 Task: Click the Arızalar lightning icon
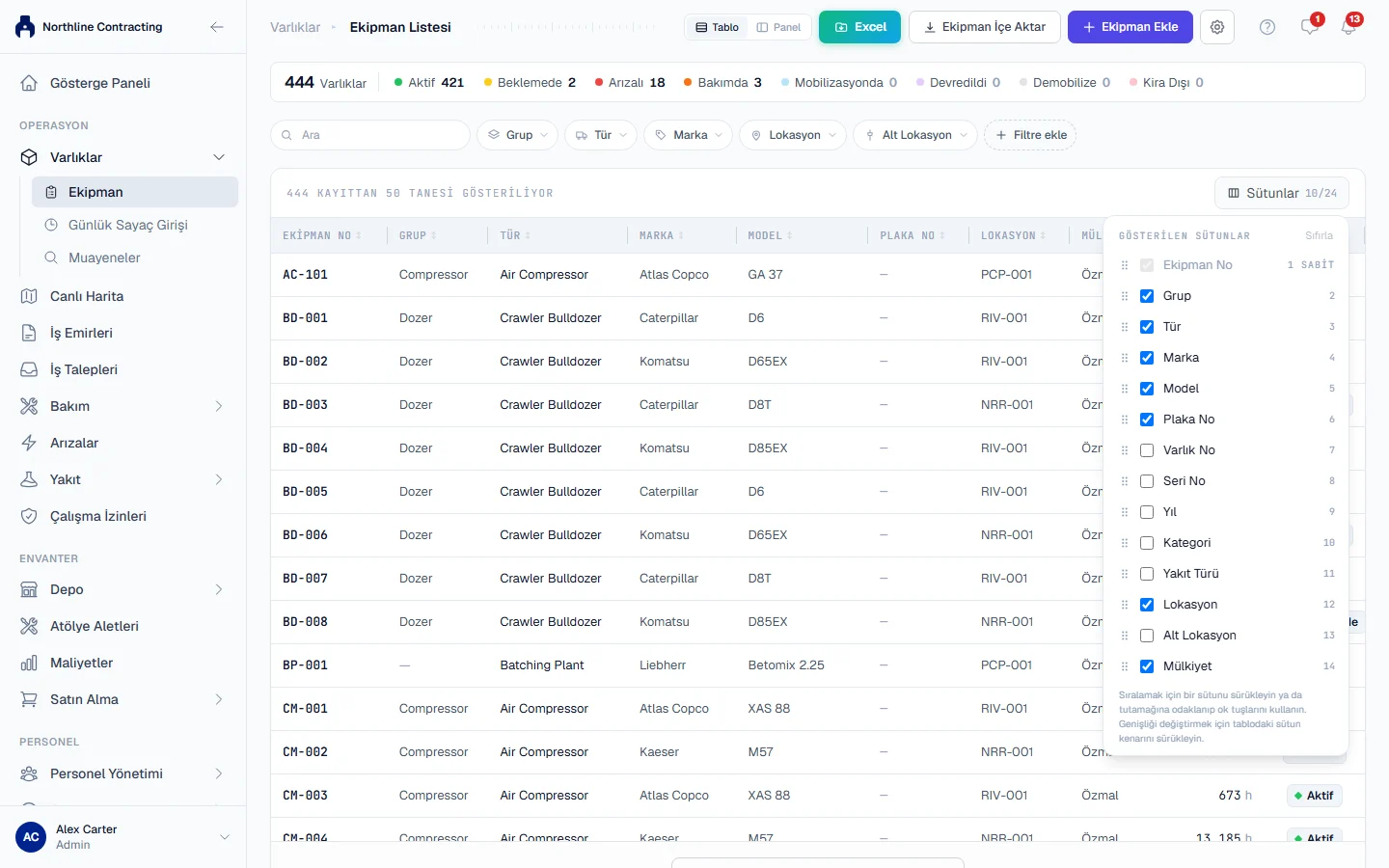(29, 443)
